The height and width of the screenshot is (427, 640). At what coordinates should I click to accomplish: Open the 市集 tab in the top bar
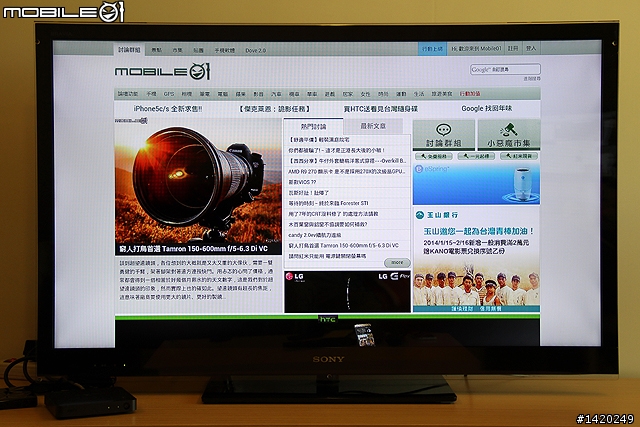pyautogui.click(x=177, y=50)
